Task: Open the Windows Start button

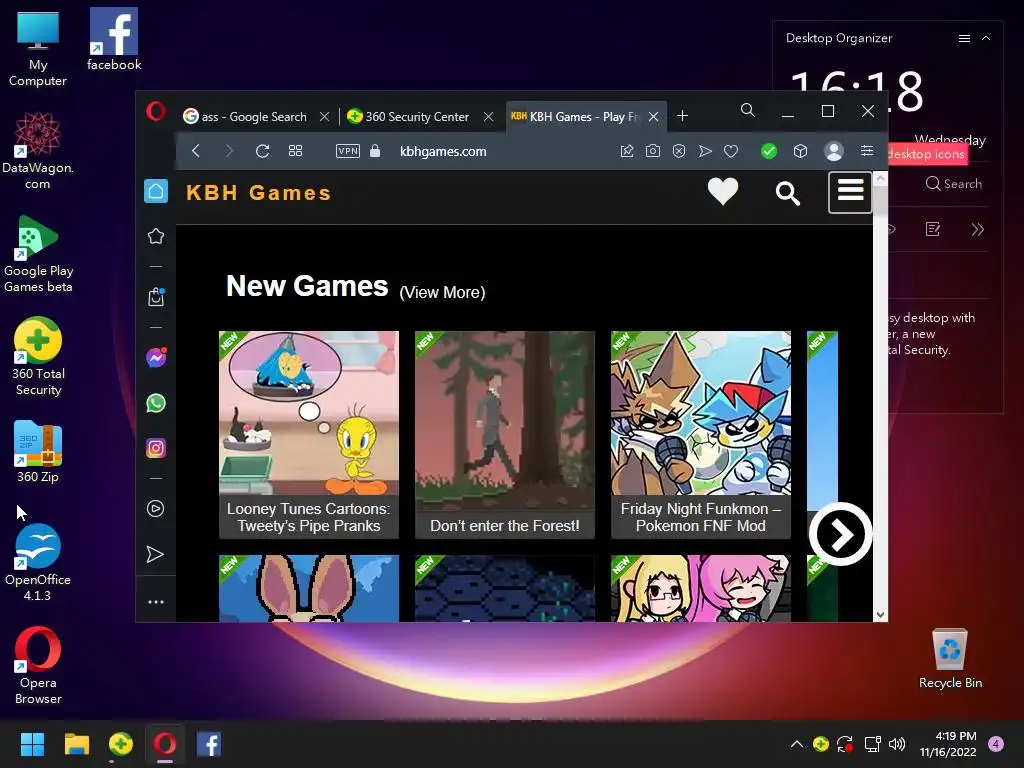Action: point(32,744)
